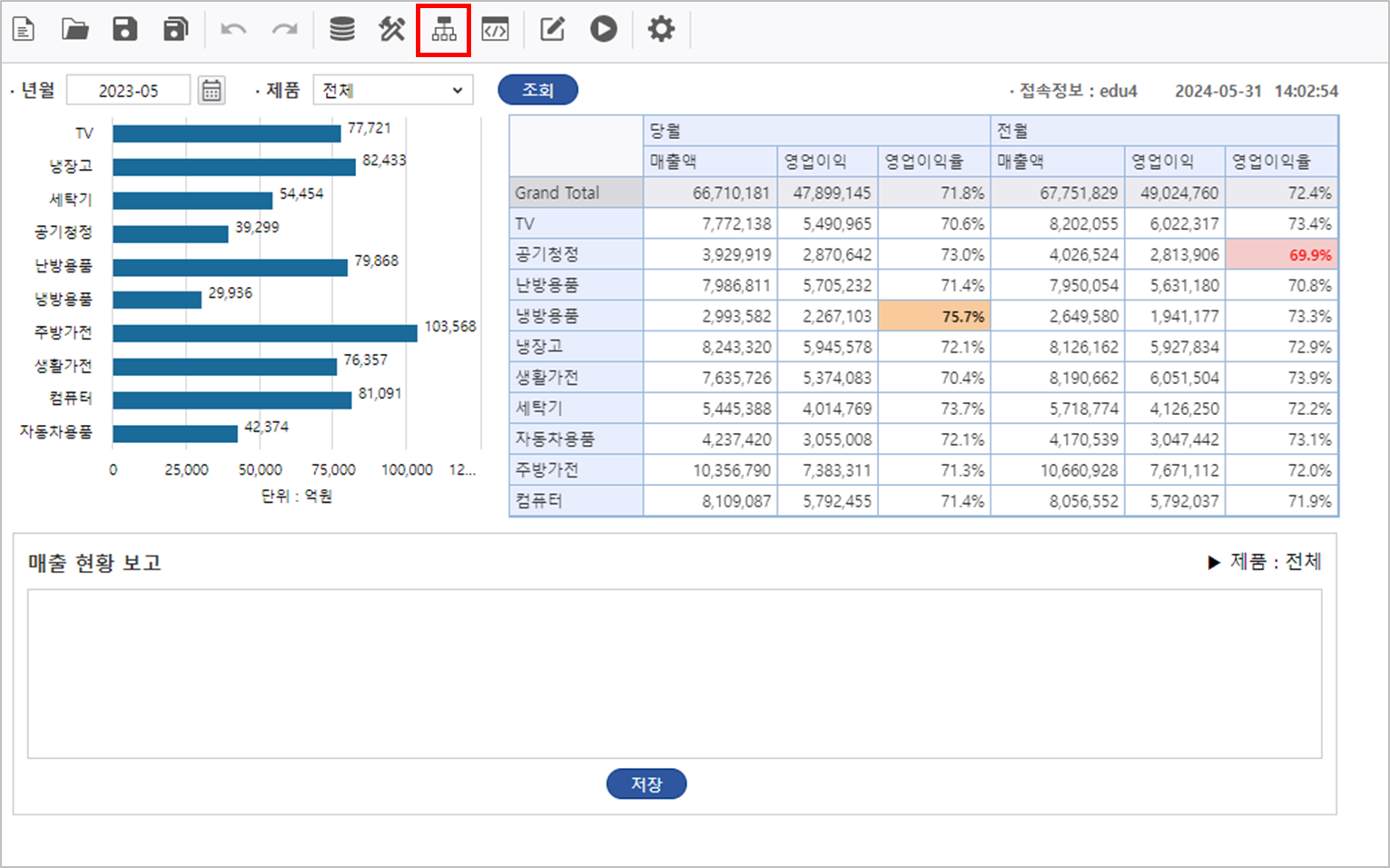Select the TV bar in chart
The image size is (1390, 868).
(227, 133)
